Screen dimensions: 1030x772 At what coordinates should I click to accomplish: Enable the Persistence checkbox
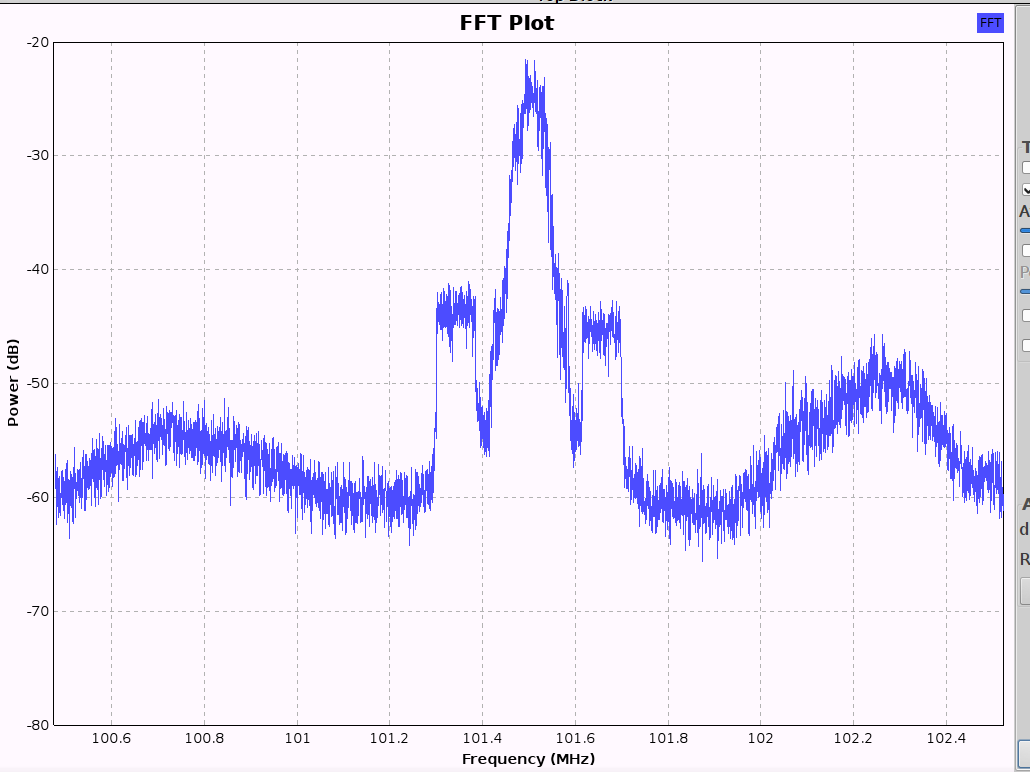pos(1025,251)
